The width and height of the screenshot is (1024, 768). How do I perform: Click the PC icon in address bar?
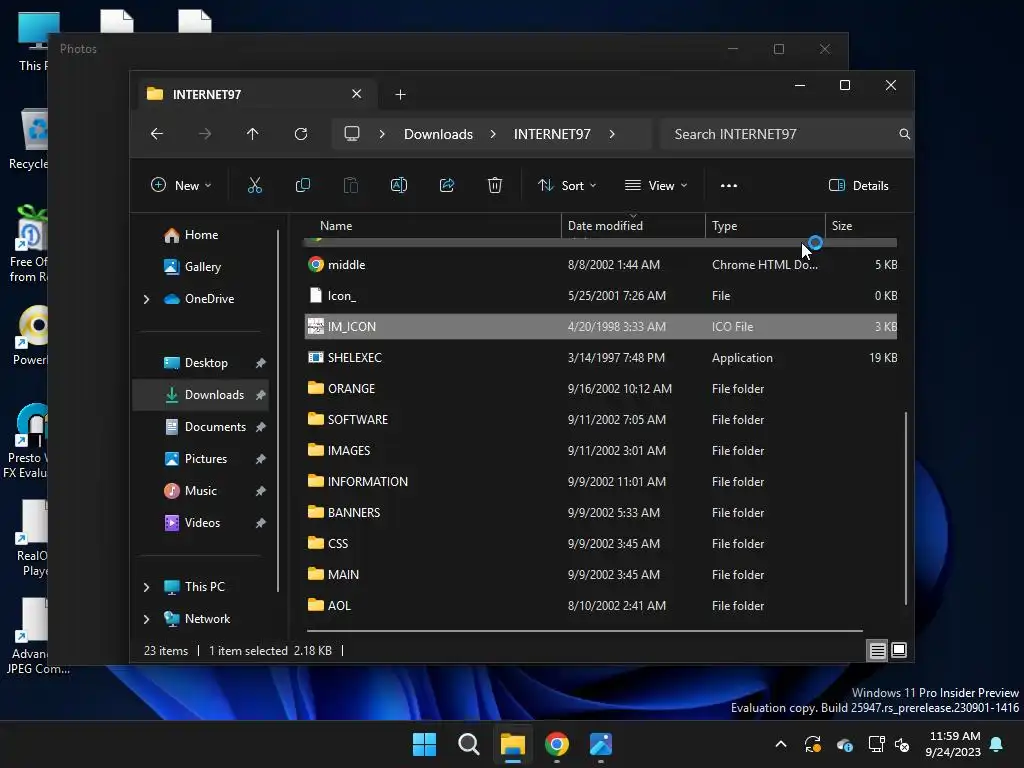click(352, 134)
